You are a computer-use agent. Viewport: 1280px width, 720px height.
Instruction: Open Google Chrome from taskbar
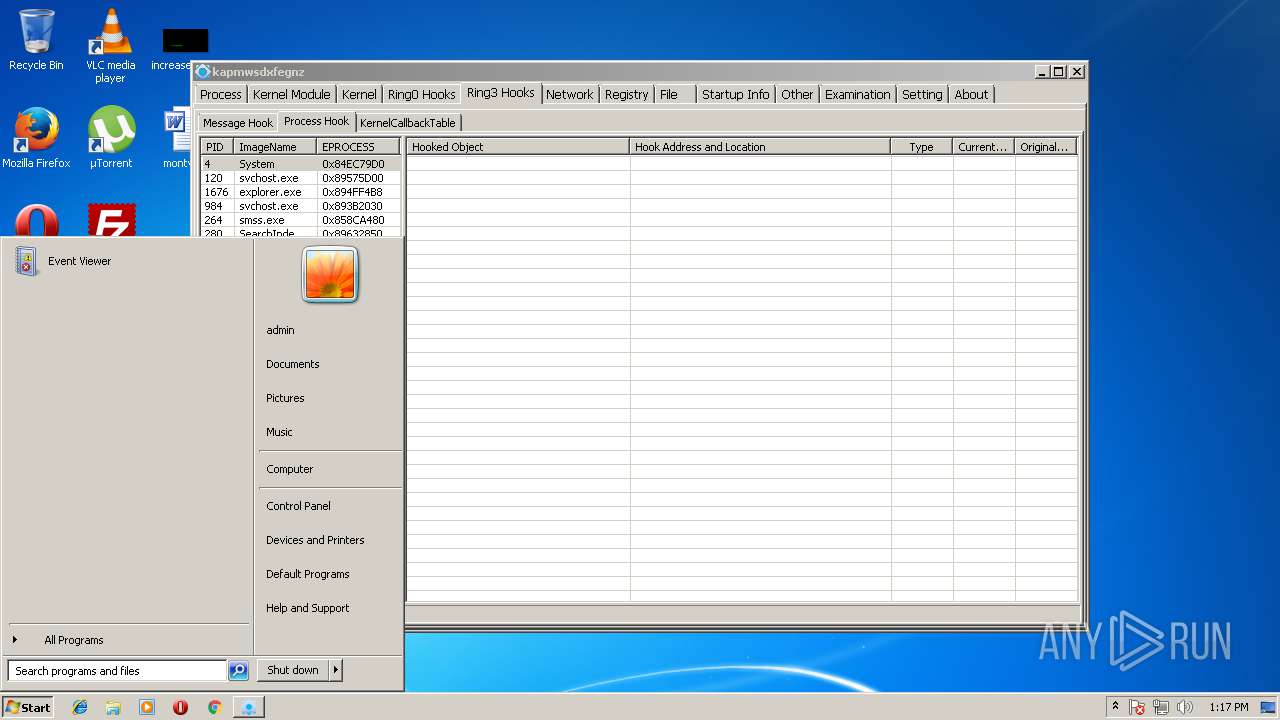pyautogui.click(x=214, y=707)
